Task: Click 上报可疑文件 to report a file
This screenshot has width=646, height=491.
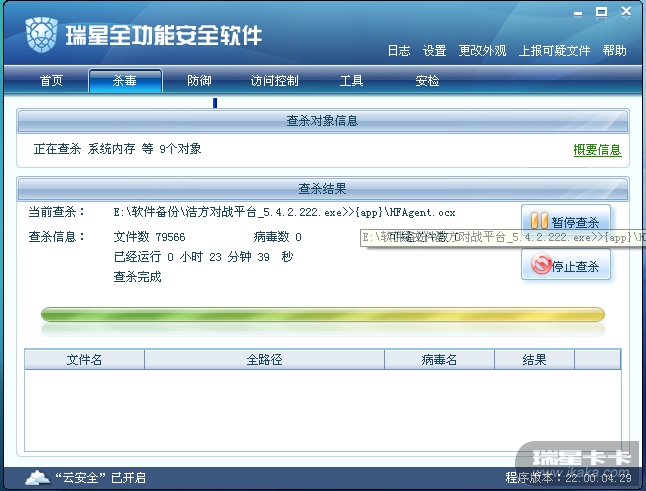Action: 554,51
